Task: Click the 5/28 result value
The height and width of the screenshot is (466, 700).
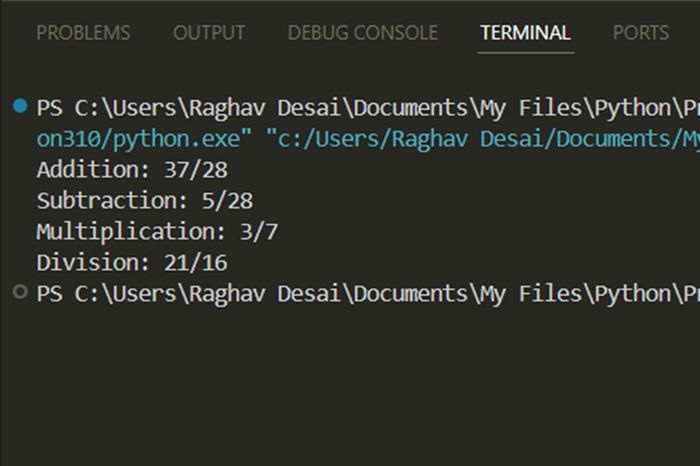Action: pos(227,200)
